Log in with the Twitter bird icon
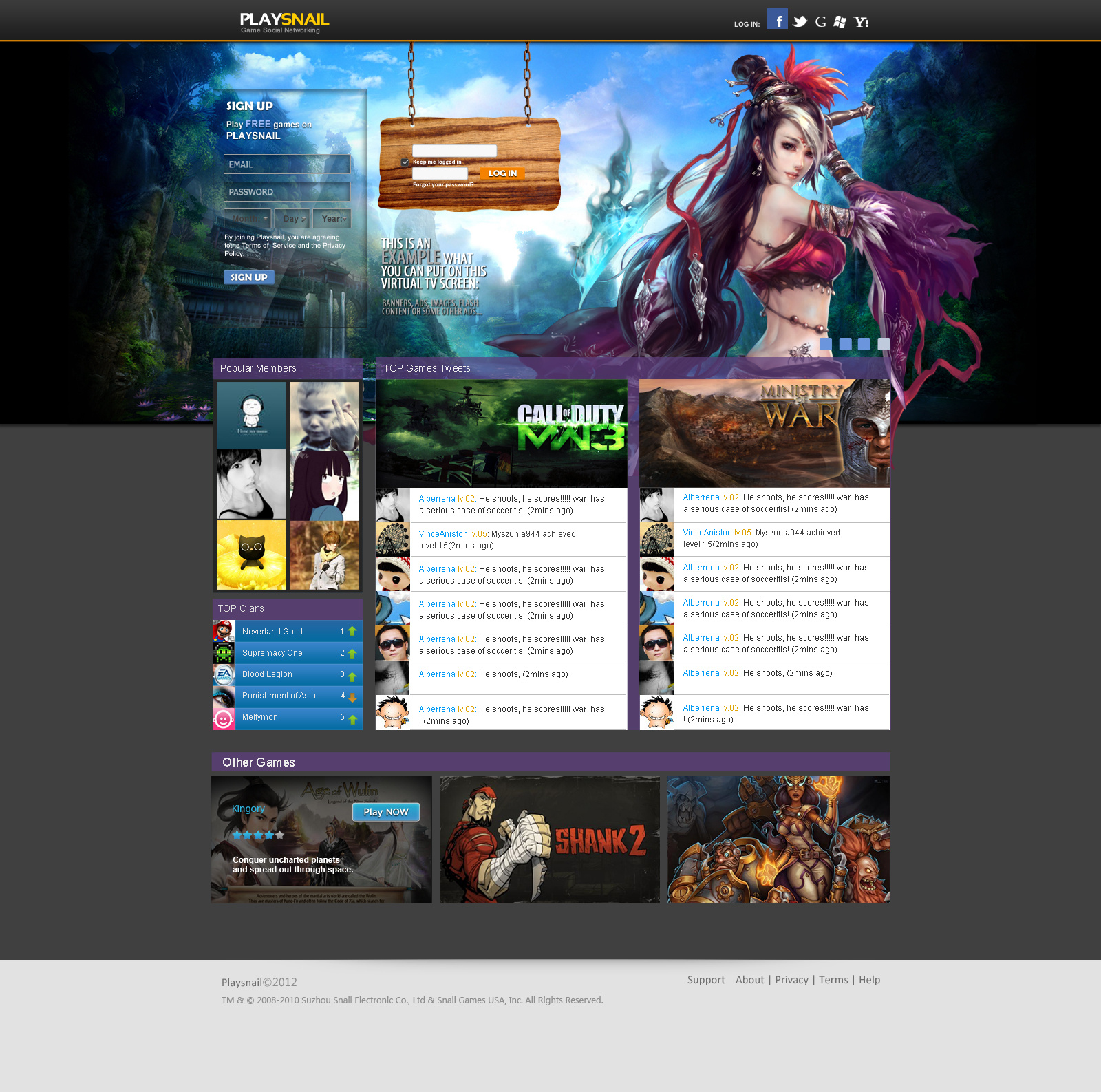The image size is (1101, 1092). [x=800, y=22]
